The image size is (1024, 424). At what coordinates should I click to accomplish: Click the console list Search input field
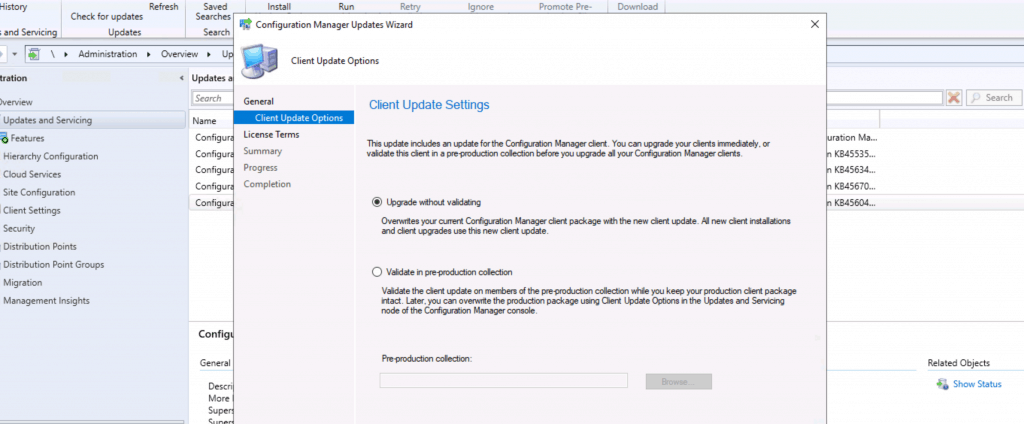click(x=213, y=98)
